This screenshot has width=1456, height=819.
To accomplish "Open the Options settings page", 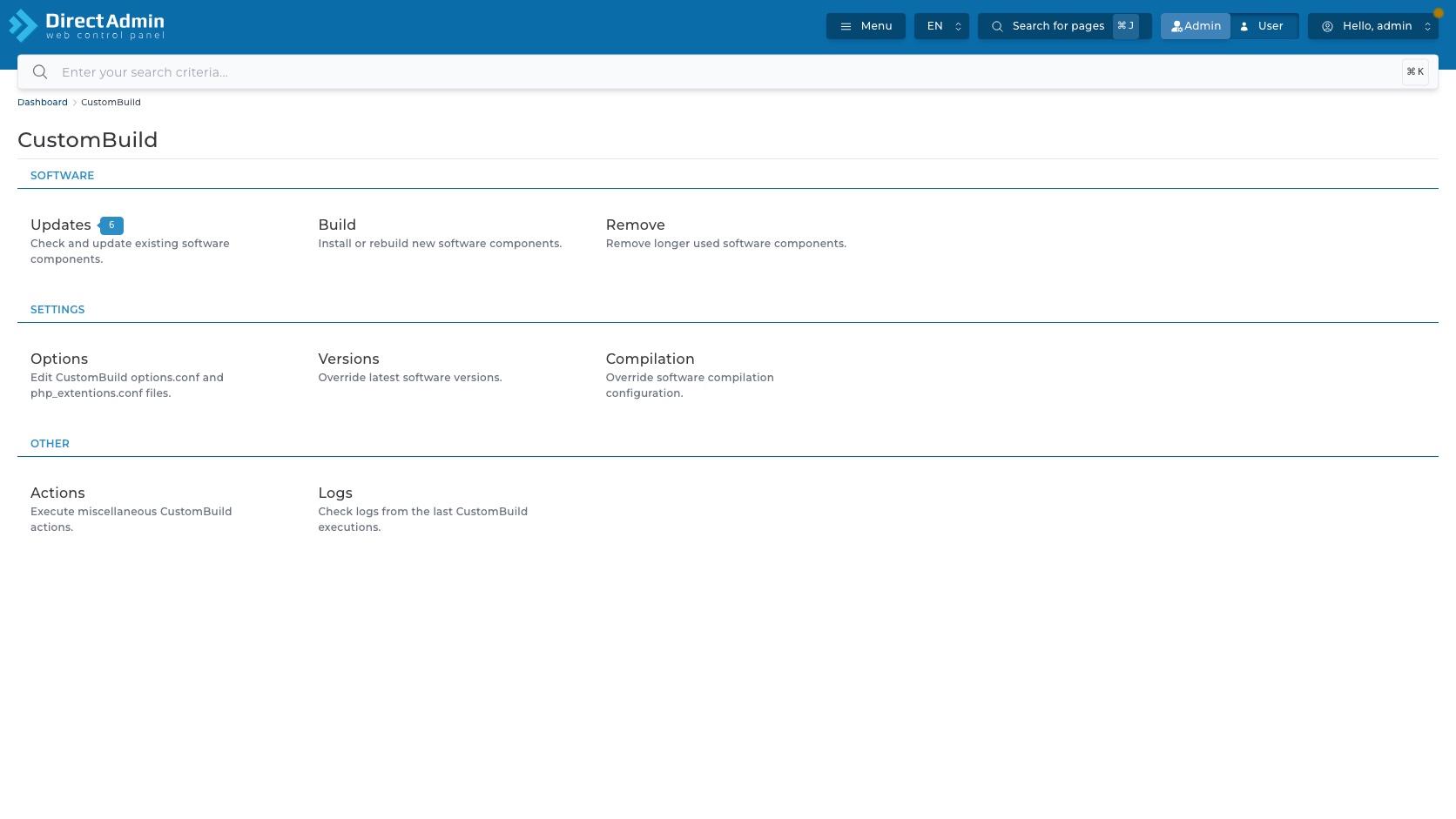I will pos(59,359).
